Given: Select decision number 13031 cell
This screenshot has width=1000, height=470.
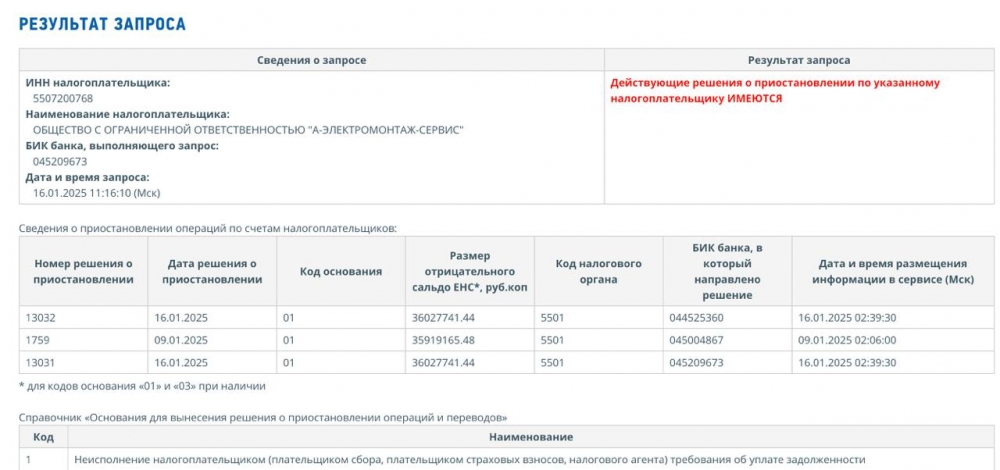Looking at the screenshot, I should click(x=84, y=362).
